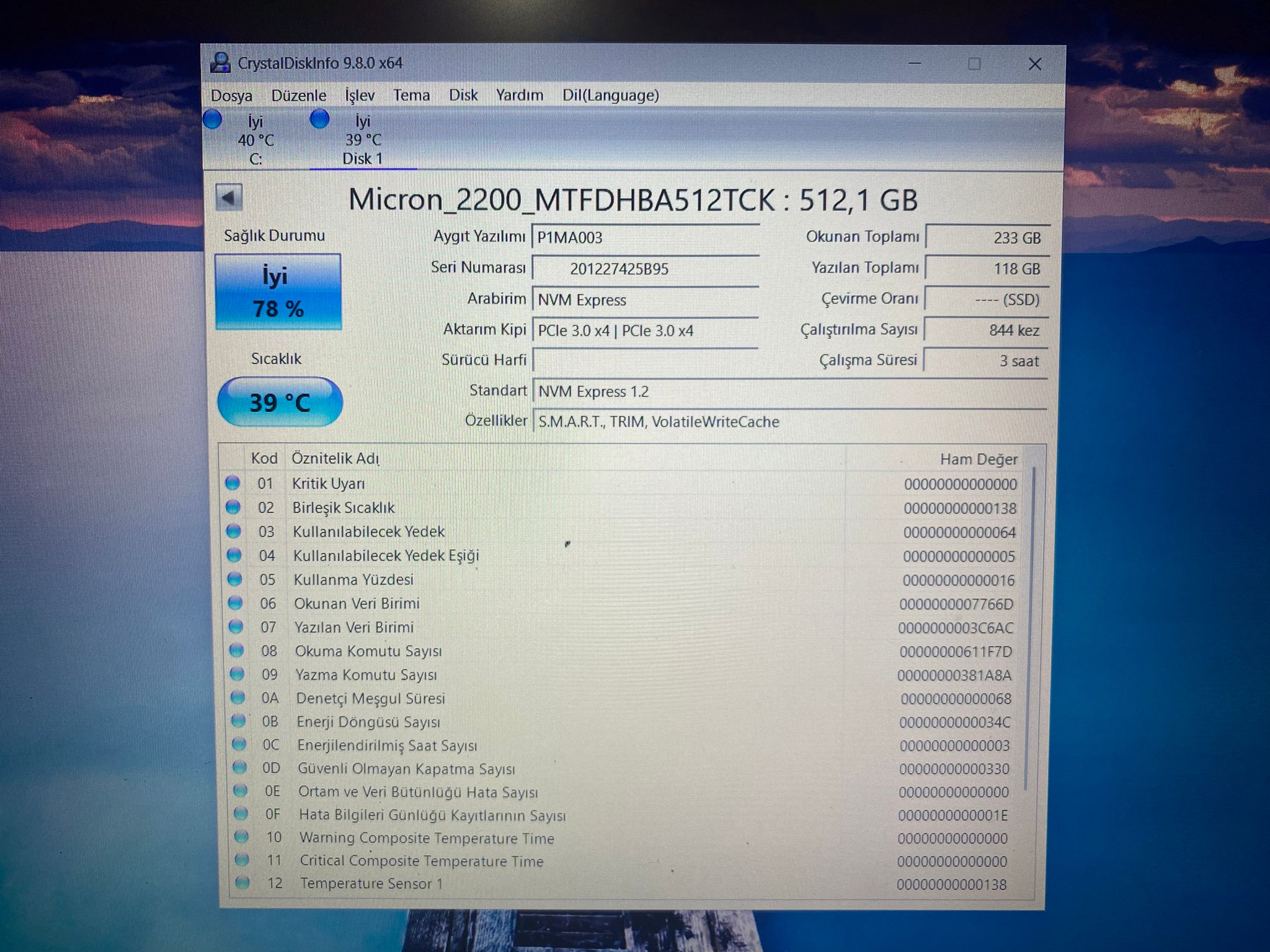1270x952 pixels.
Task: Open the Tema menu
Action: 411,95
